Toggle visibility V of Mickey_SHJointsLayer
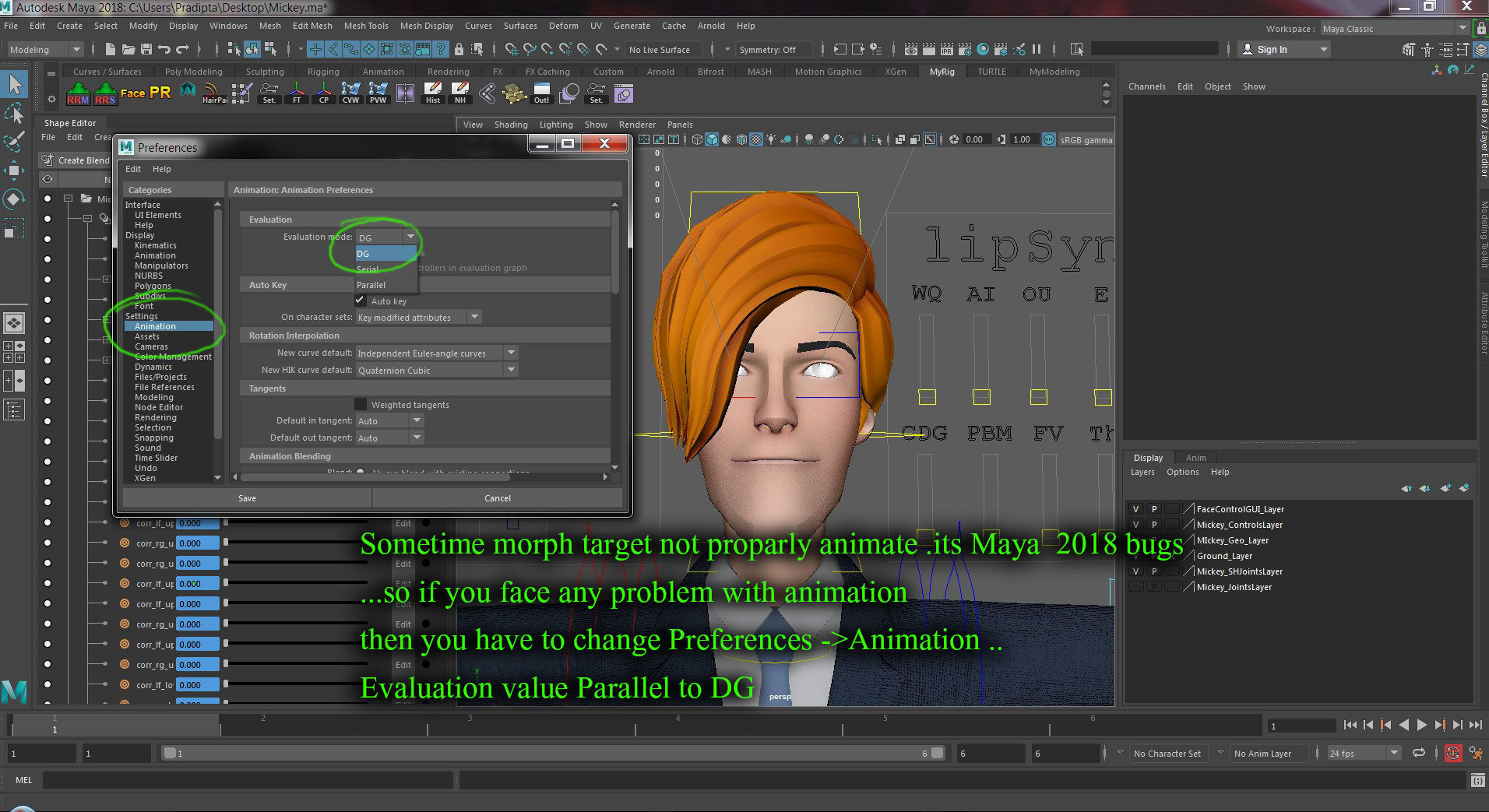The image size is (1489, 812). [1135, 571]
